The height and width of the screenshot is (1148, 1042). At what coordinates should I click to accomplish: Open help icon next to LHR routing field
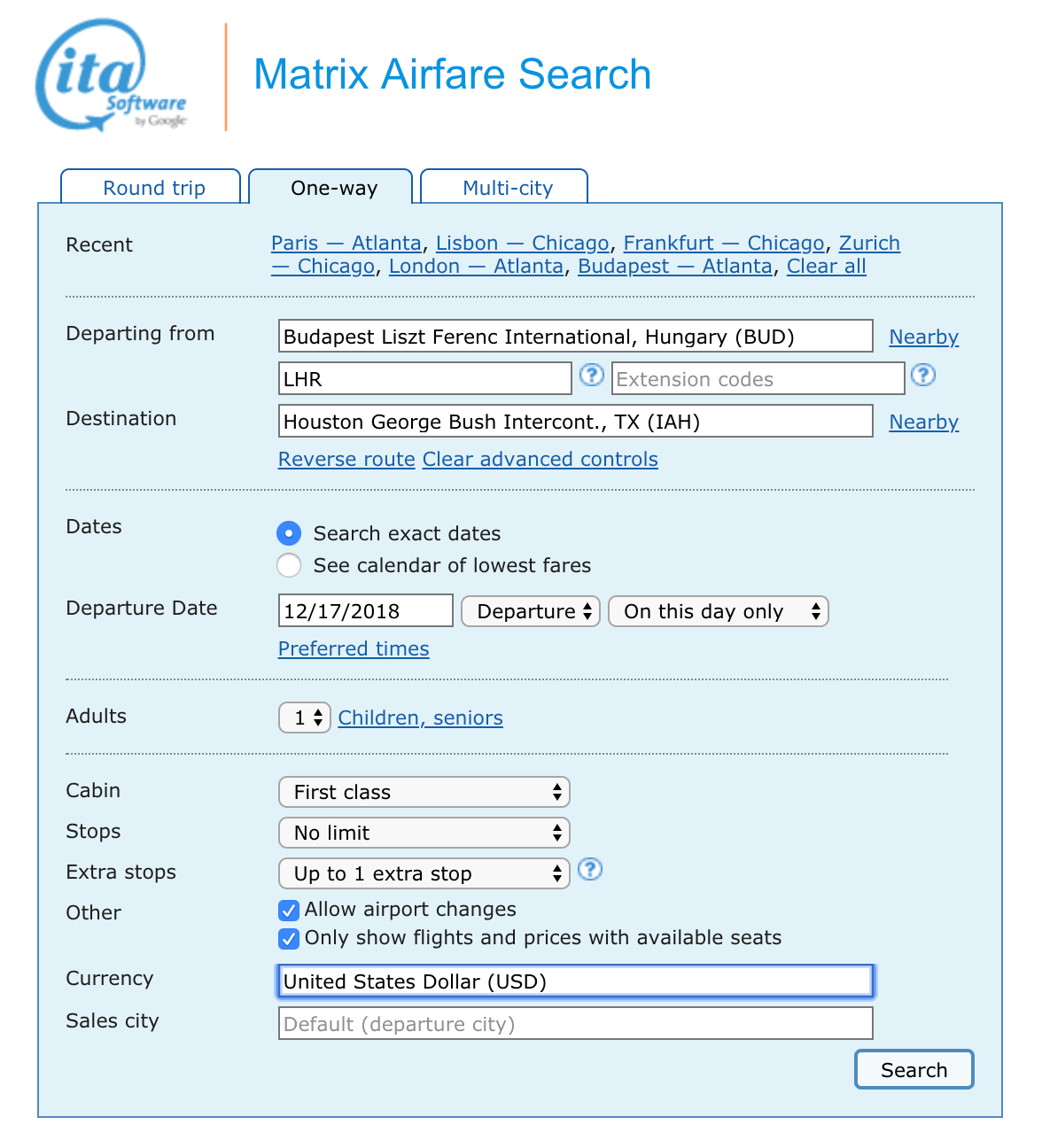coord(591,376)
